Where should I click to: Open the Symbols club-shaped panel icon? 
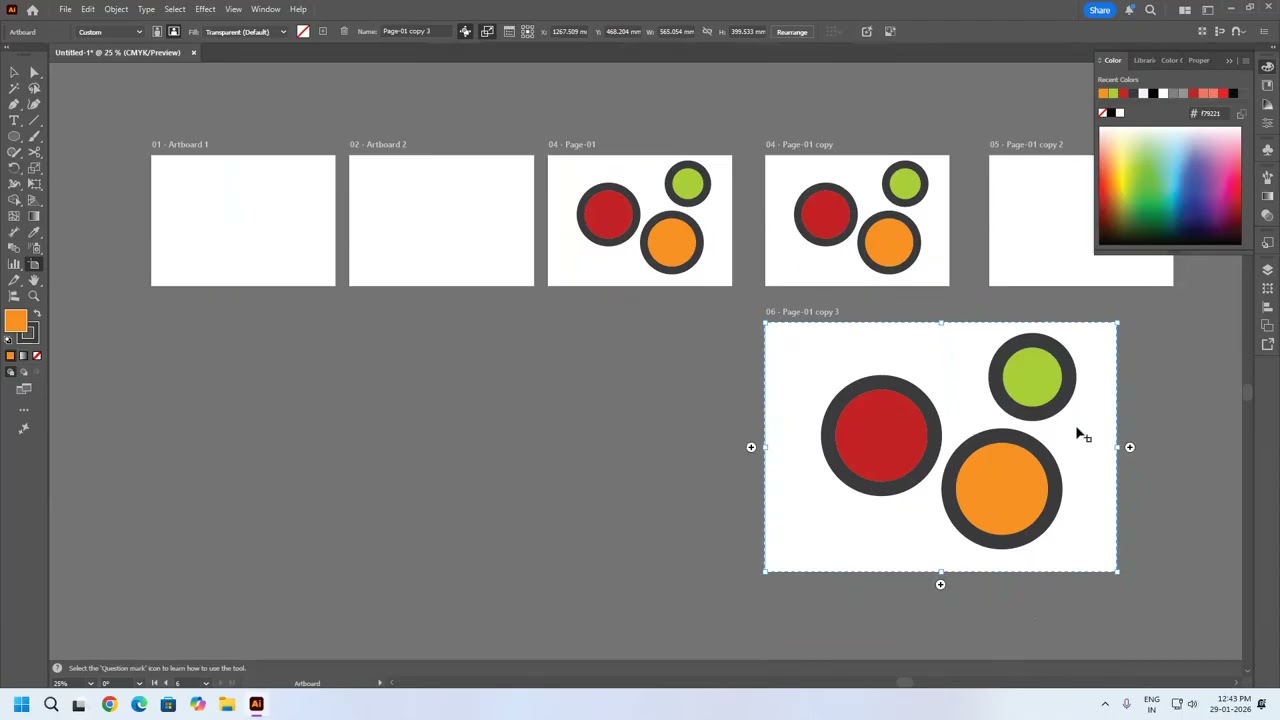pyautogui.click(x=1268, y=150)
